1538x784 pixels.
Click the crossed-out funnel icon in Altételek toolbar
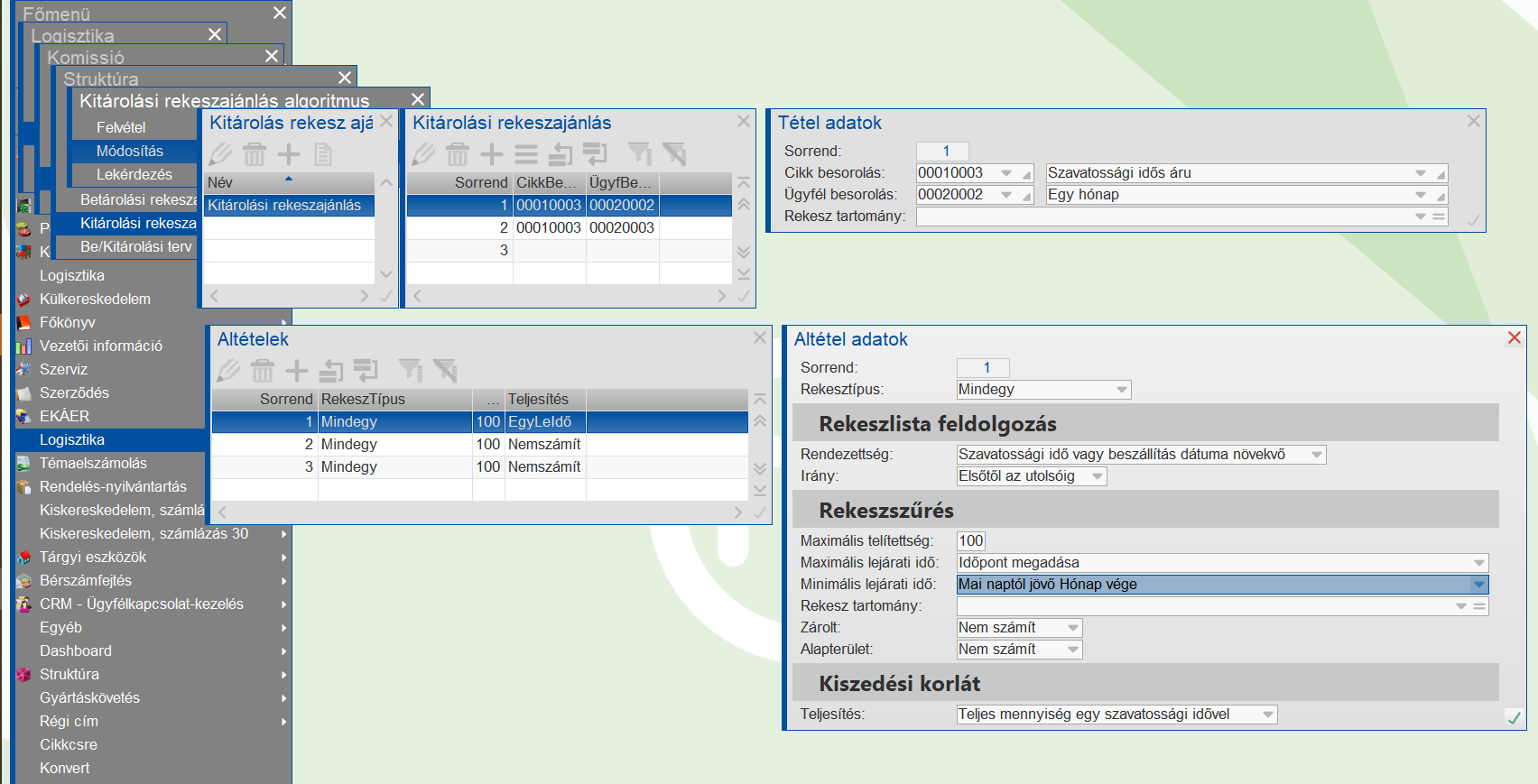coord(445,371)
